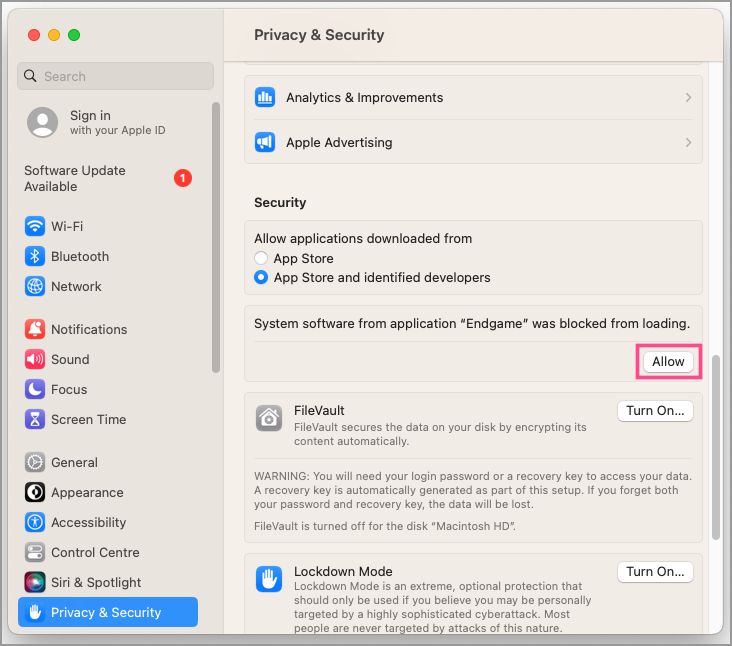Open the Notifications bell icon

pyautogui.click(x=35, y=329)
